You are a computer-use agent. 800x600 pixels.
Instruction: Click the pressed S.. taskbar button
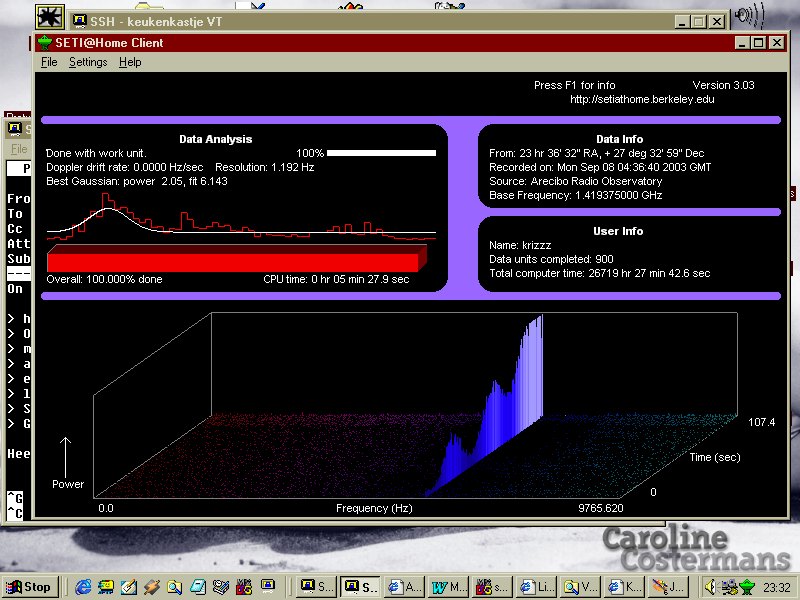point(360,587)
